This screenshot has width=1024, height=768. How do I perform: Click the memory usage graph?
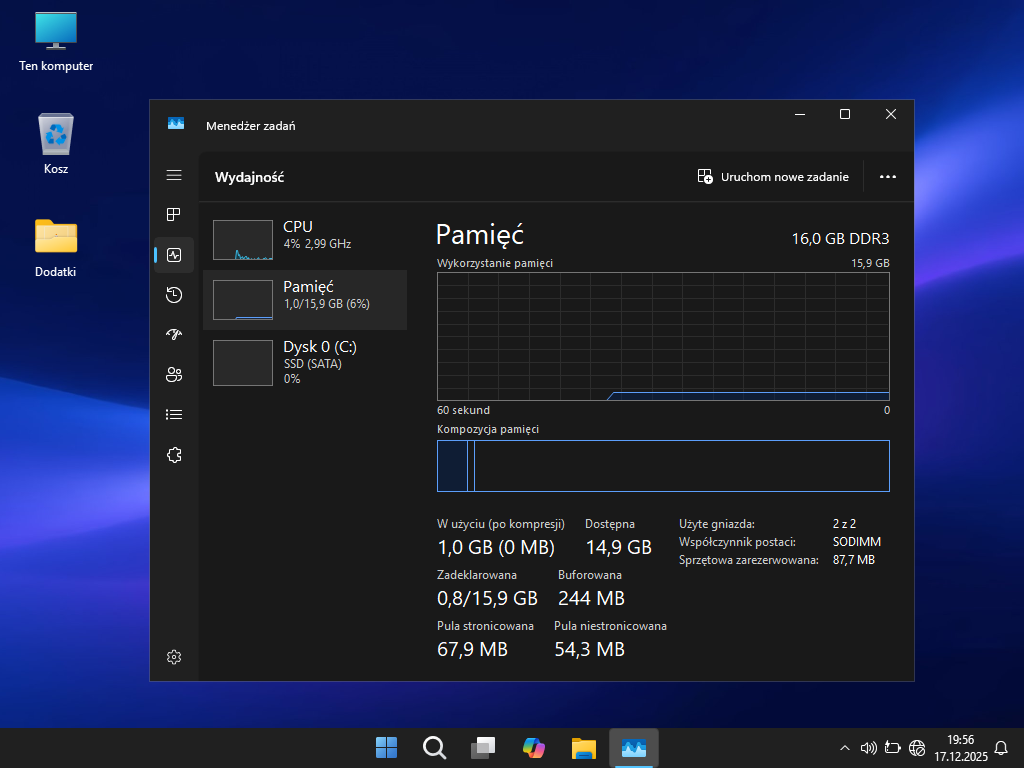663,337
